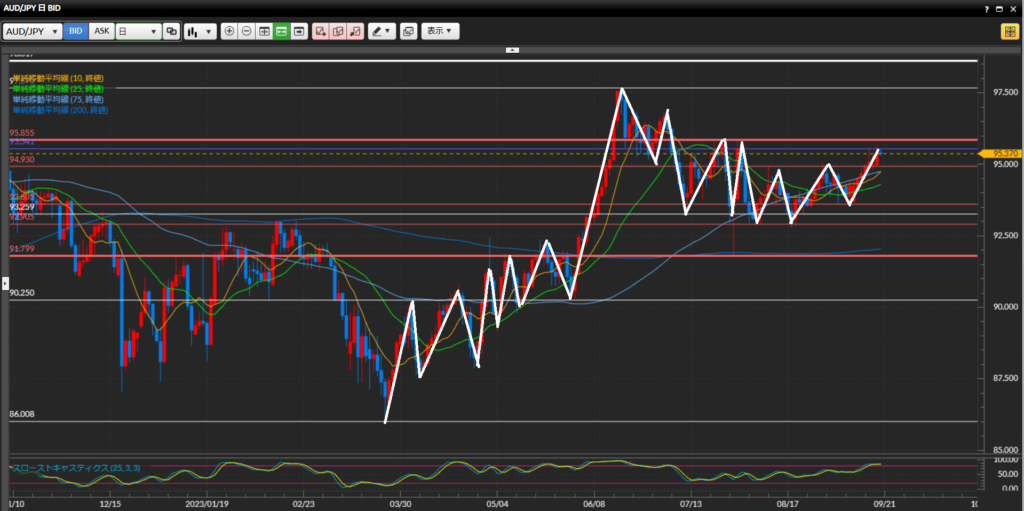
Task: Switch price display to ASK
Action: coord(101,31)
